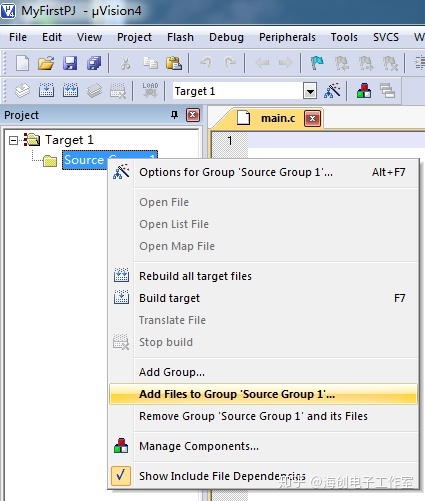
Task: Toggle the Insert/Remove Bookmark flag icon
Action: (317, 63)
